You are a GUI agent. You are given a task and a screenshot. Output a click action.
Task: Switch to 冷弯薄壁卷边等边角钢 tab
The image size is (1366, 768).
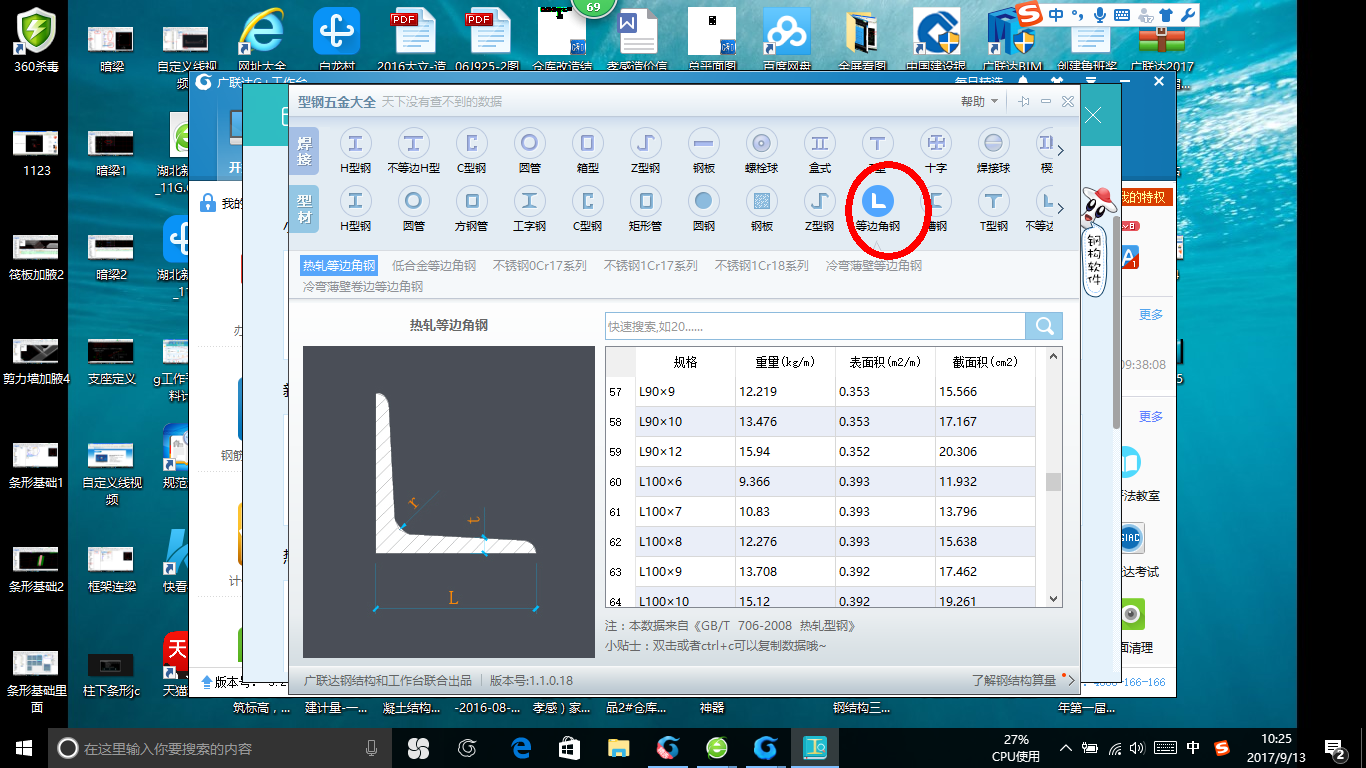(x=363, y=287)
